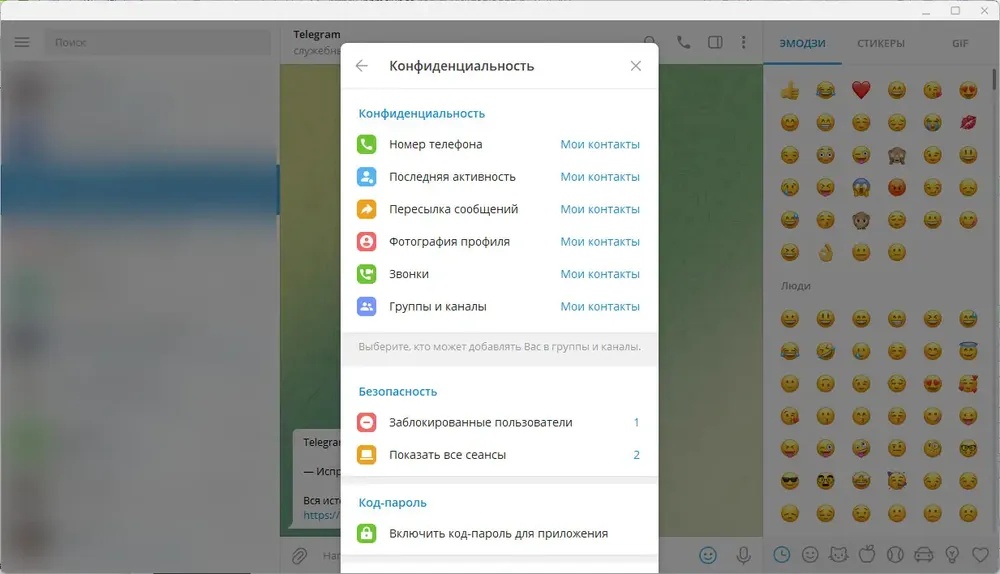Click the emoji panel scrollbar
Viewport: 1000px width, 574px height.
click(x=994, y=80)
